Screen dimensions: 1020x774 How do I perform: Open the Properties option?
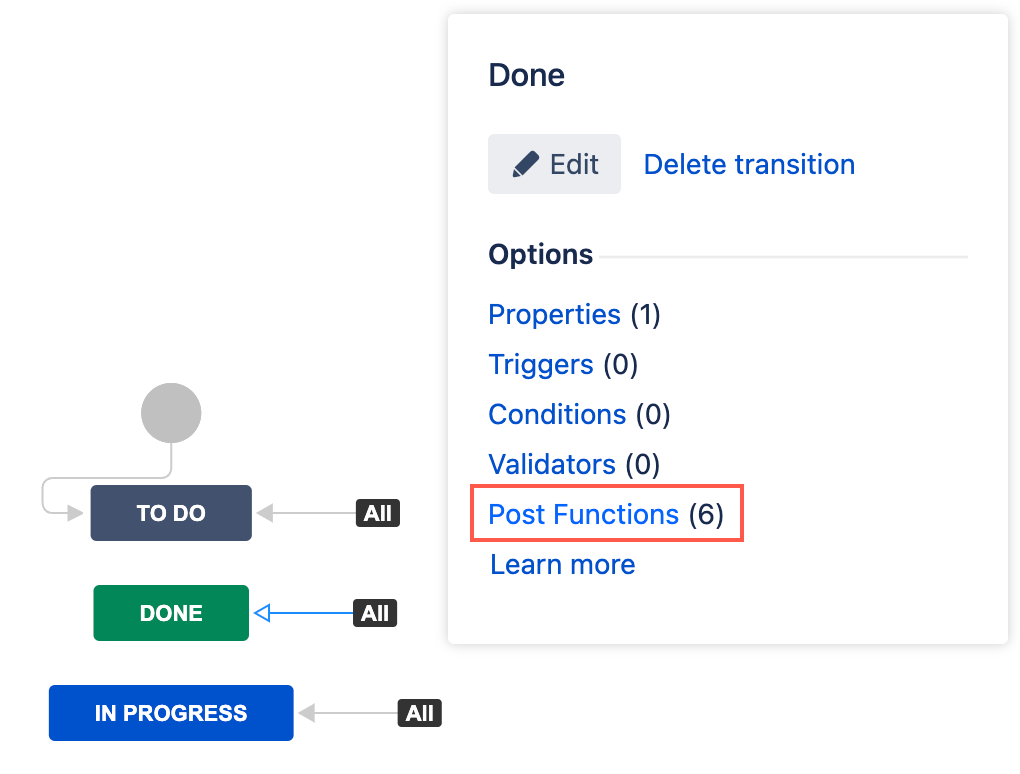[554, 315]
